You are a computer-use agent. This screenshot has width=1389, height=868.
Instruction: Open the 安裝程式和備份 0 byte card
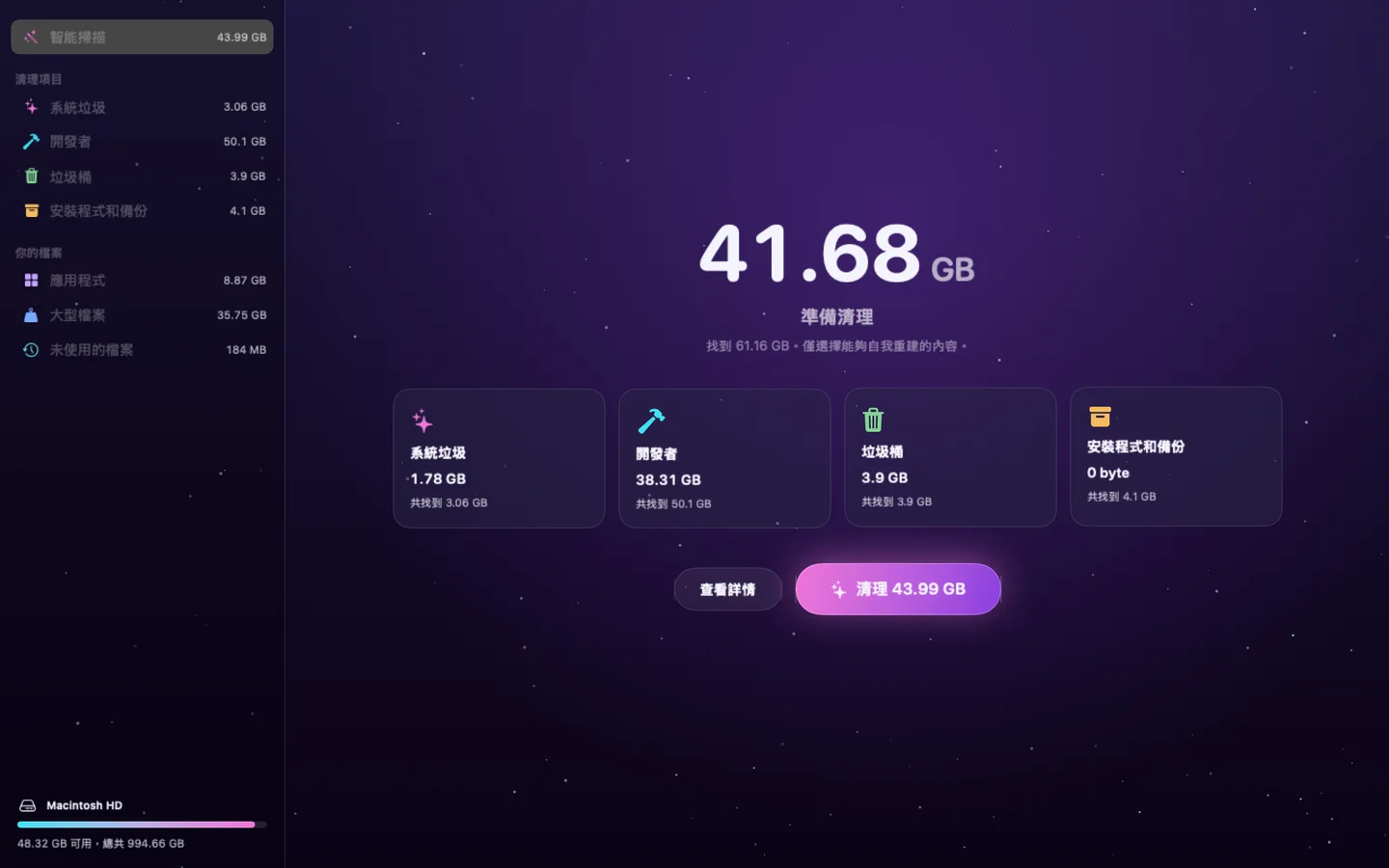pos(1176,456)
